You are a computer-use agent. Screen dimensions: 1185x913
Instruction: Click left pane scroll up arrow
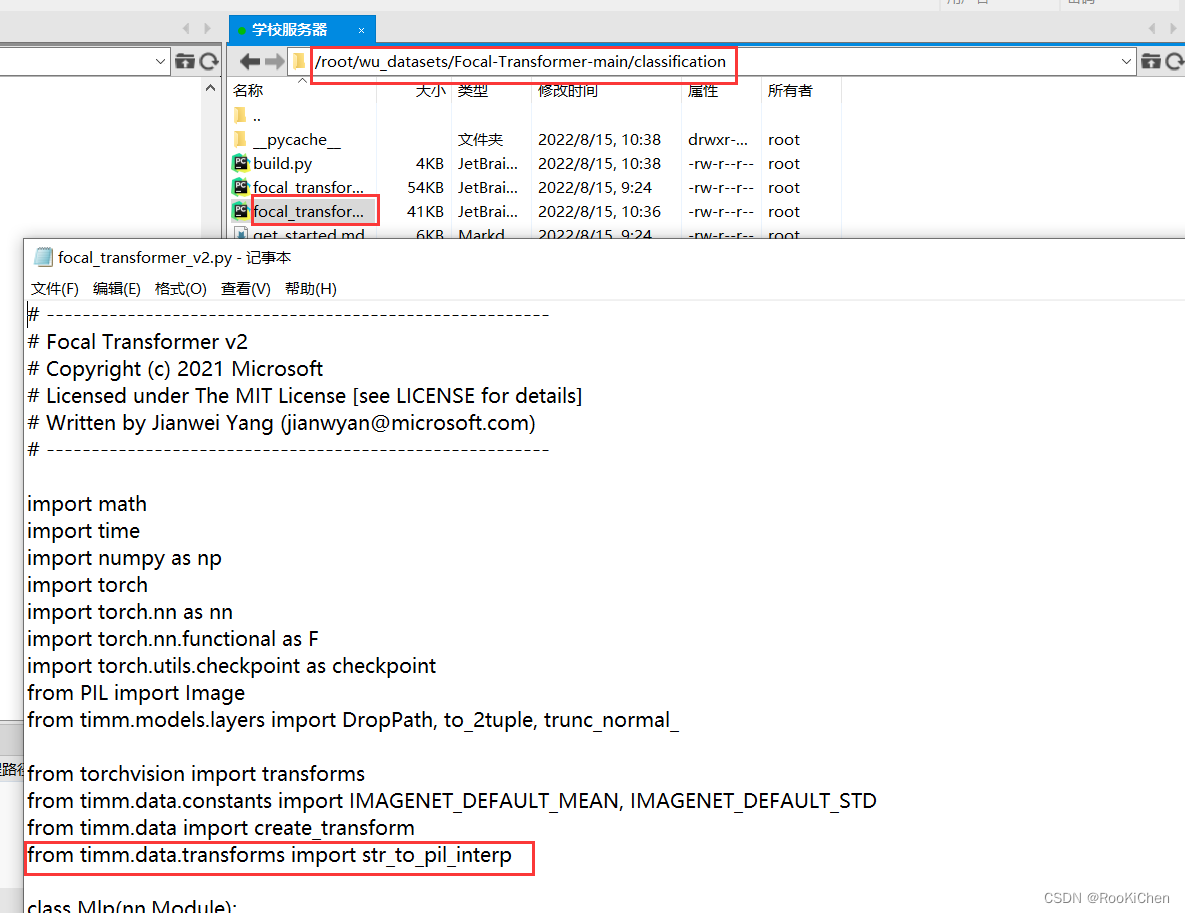pos(210,88)
